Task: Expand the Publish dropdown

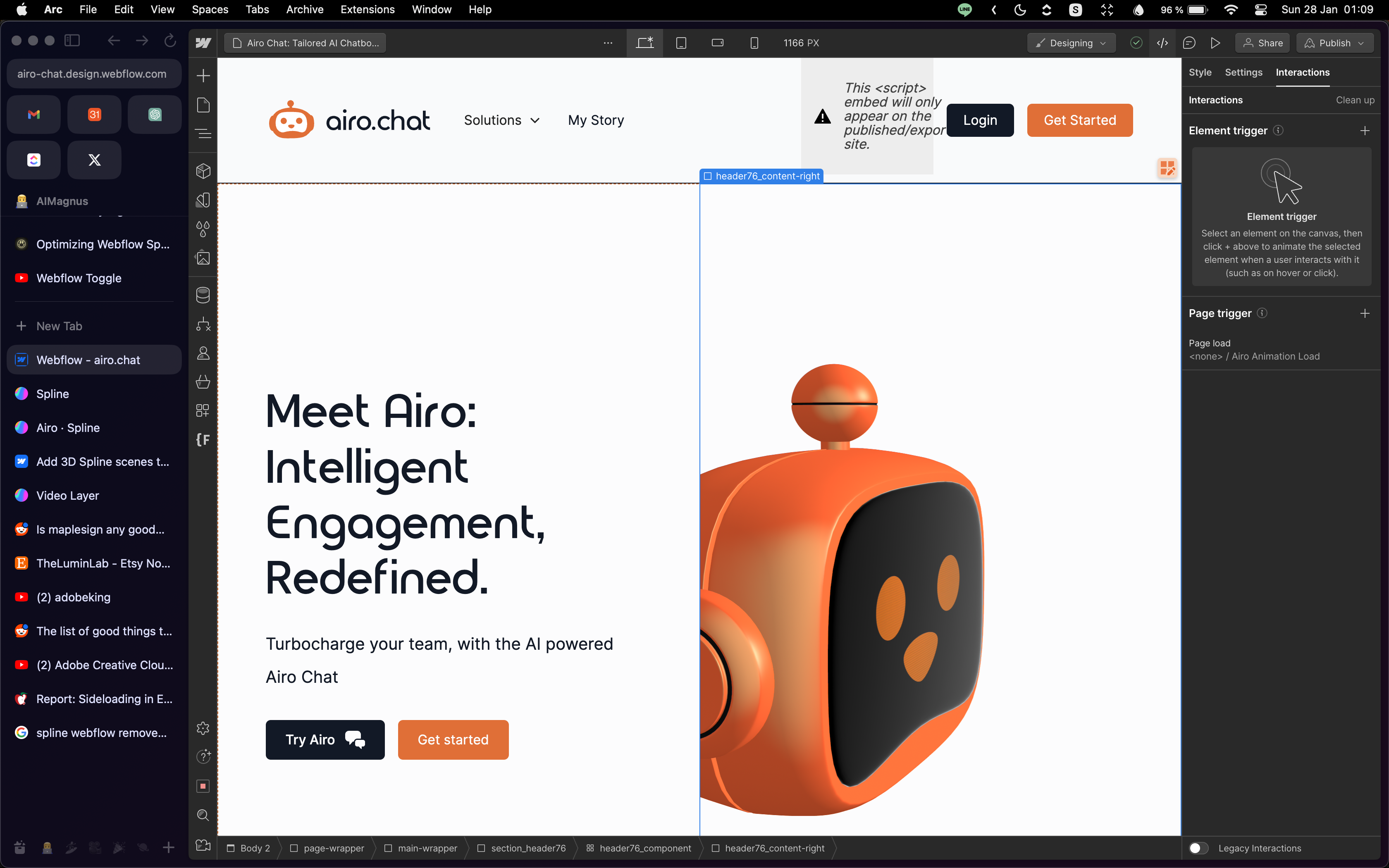Action: point(1334,43)
